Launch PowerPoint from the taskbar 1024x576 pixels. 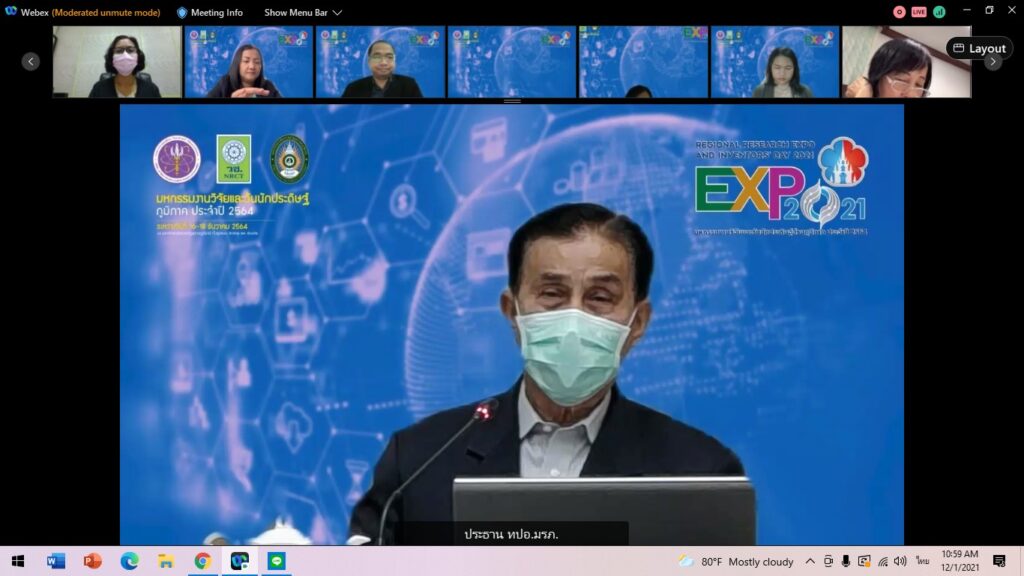(x=93, y=561)
